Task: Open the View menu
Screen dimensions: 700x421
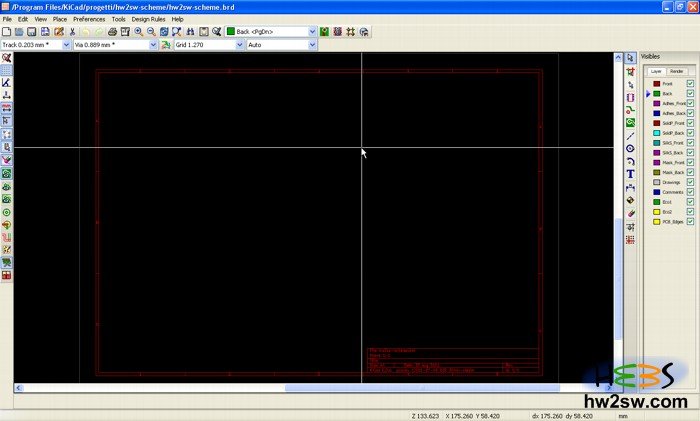Action: [x=41, y=19]
